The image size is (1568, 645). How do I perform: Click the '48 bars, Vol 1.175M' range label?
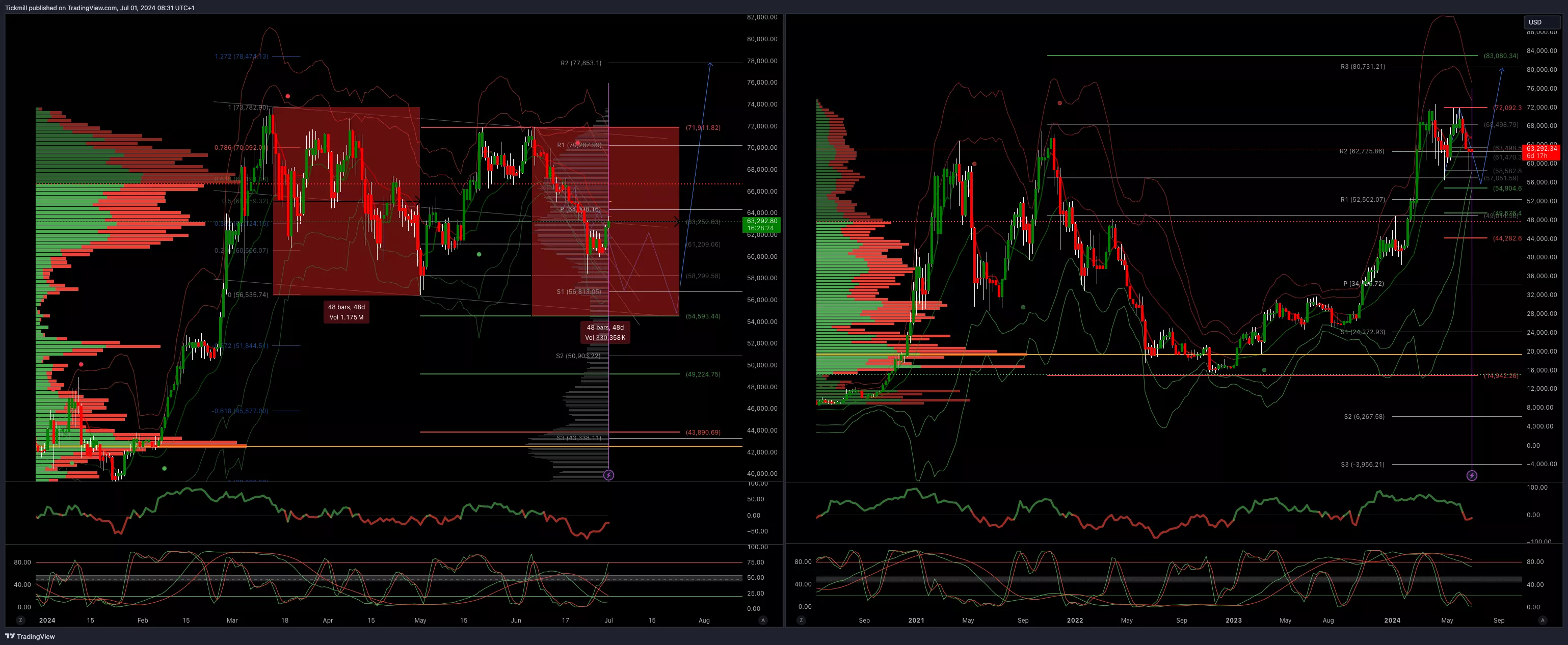[347, 312]
